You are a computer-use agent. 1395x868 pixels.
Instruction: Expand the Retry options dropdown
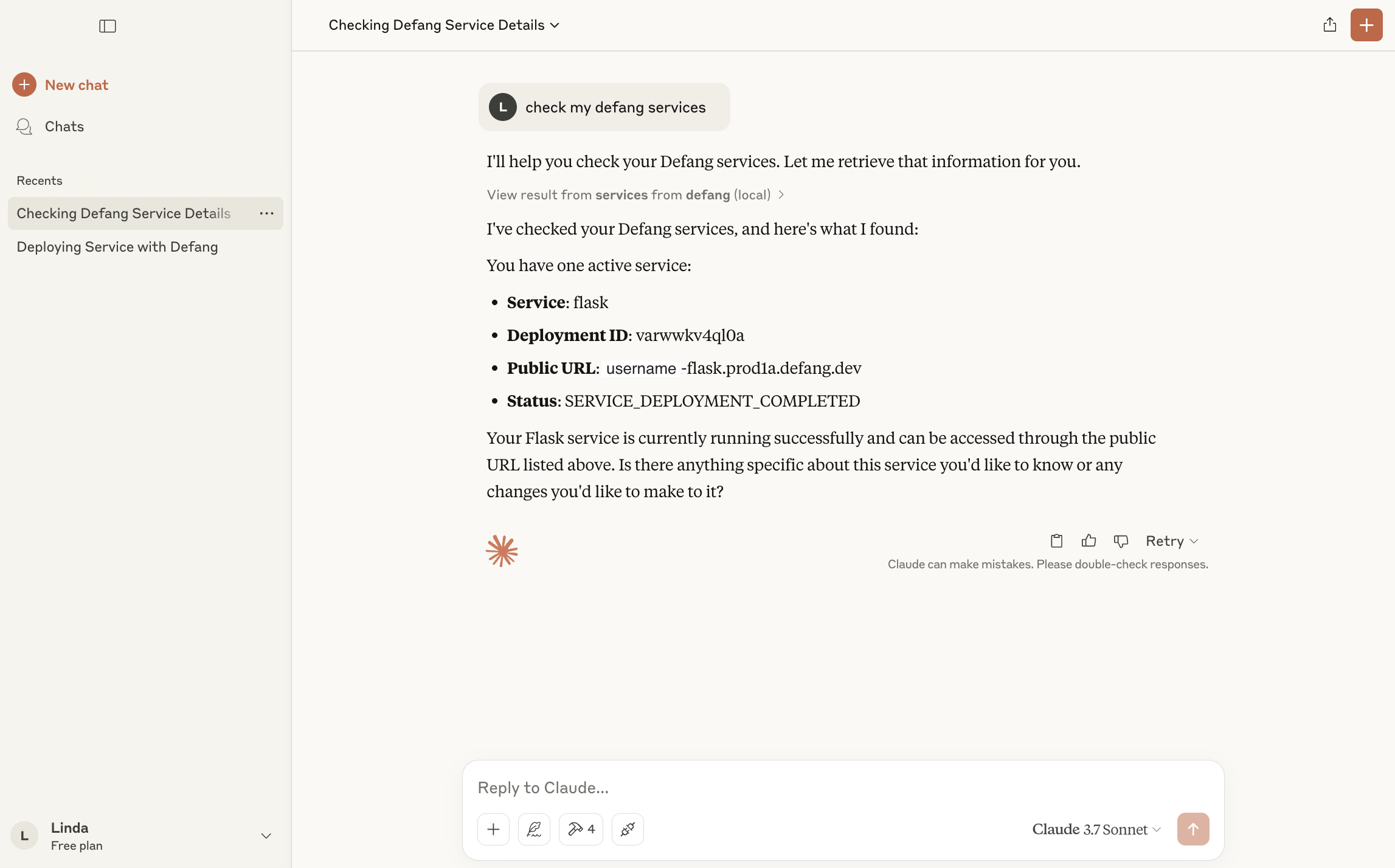tap(1172, 541)
